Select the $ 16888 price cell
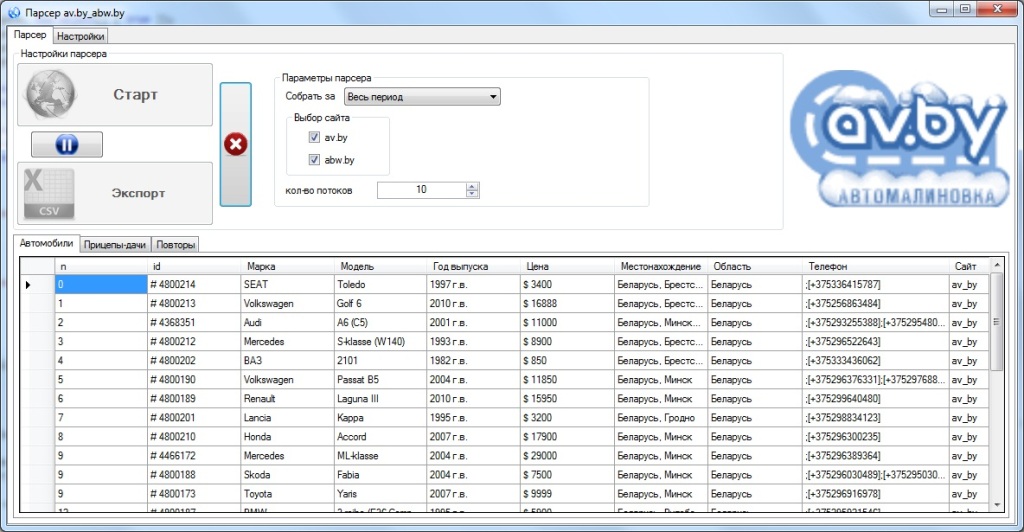This screenshot has height=532, width=1024. pos(568,304)
